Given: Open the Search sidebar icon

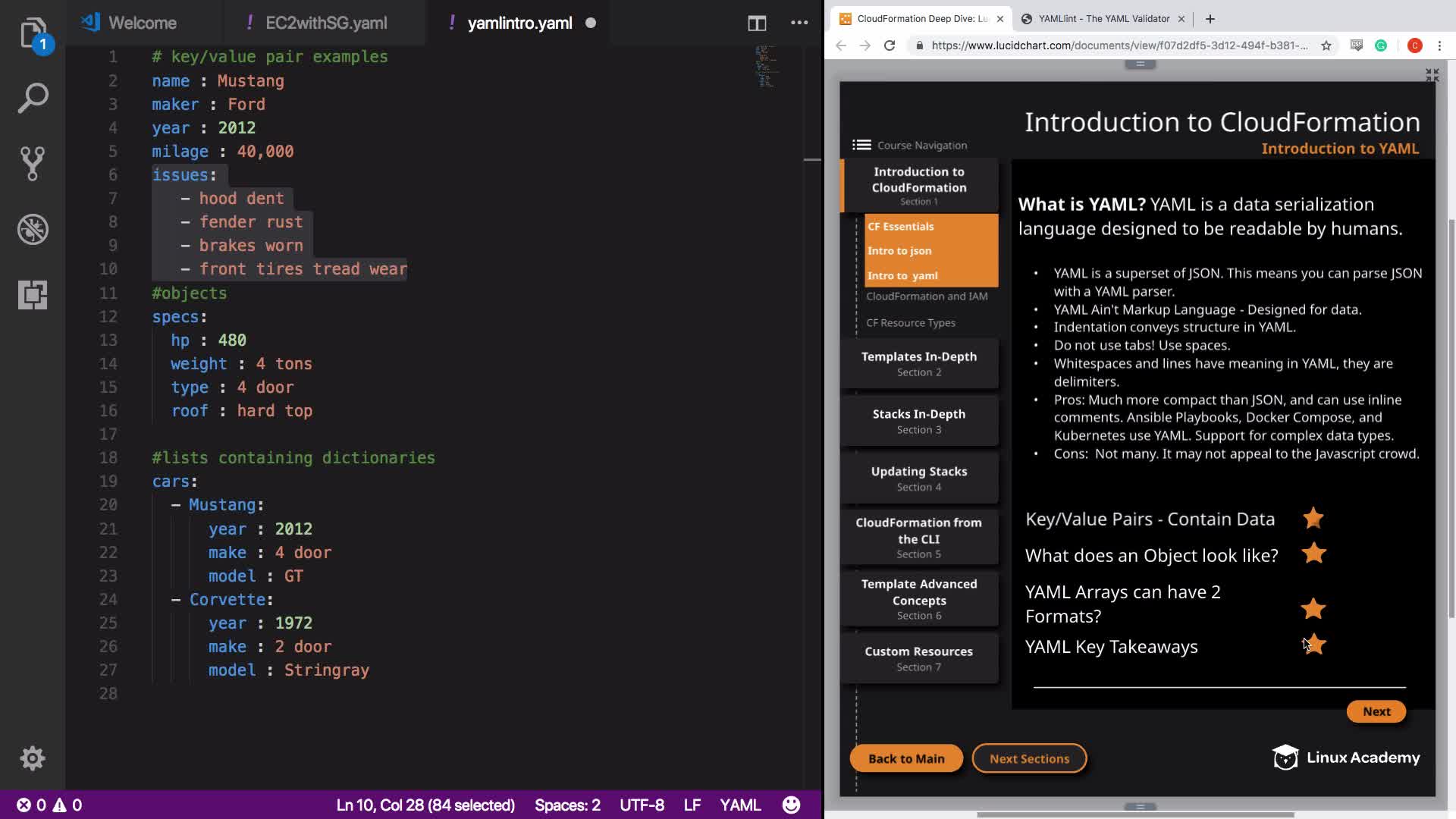Looking at the screenshot, I should (33, 98).
